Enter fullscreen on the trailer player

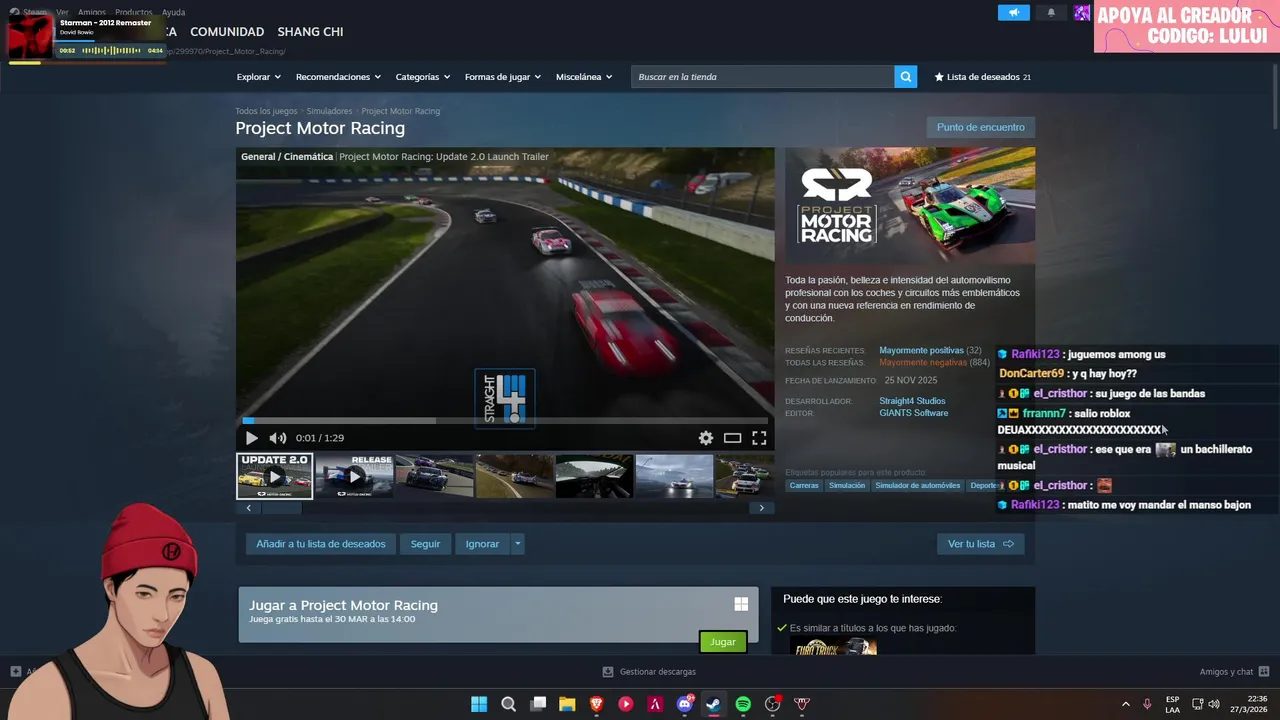[759, 438]
